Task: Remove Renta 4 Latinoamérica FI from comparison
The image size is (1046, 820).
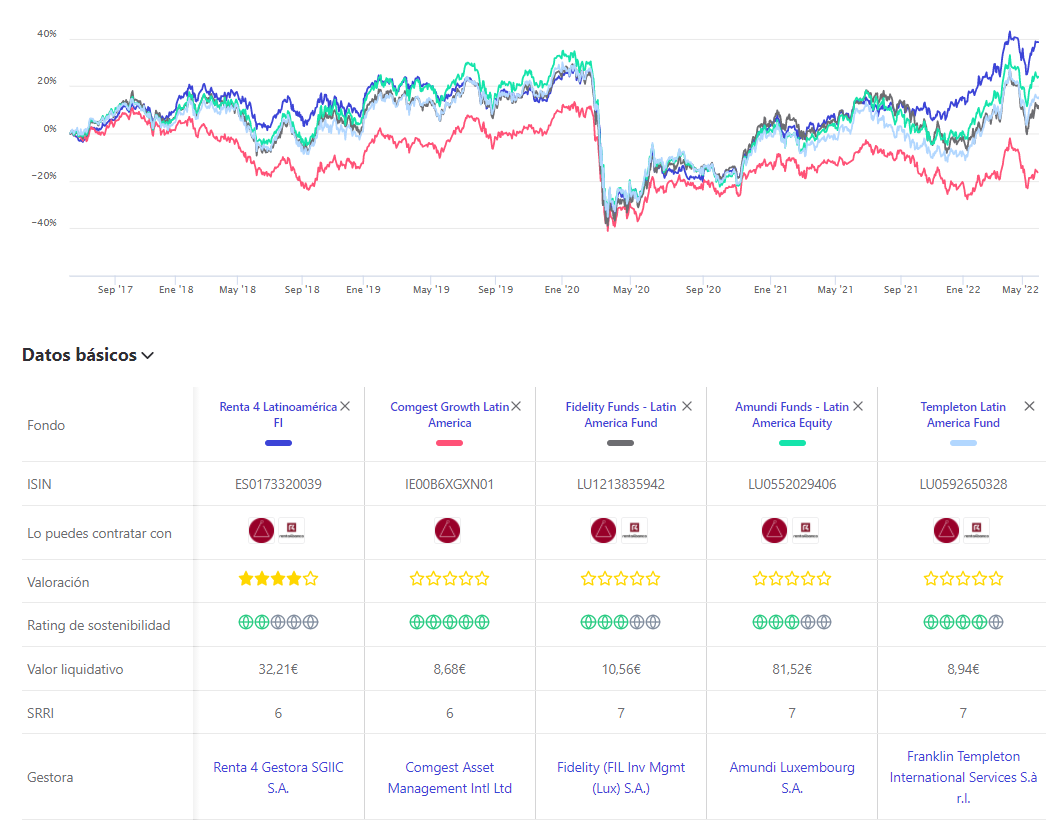Action: (x=345, y=406)
